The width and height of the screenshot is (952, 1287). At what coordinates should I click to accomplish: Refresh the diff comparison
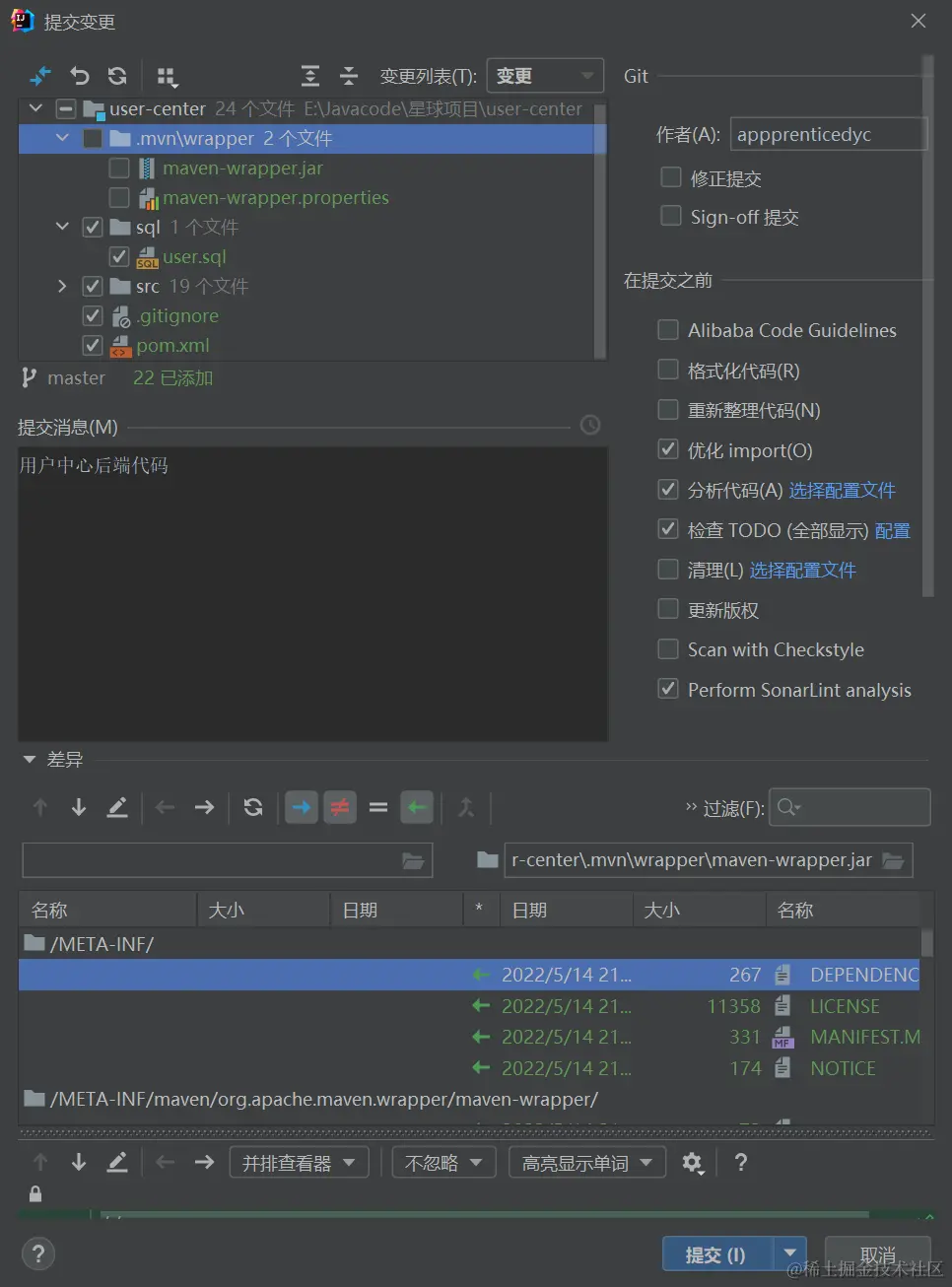click(x=253, y=807)
